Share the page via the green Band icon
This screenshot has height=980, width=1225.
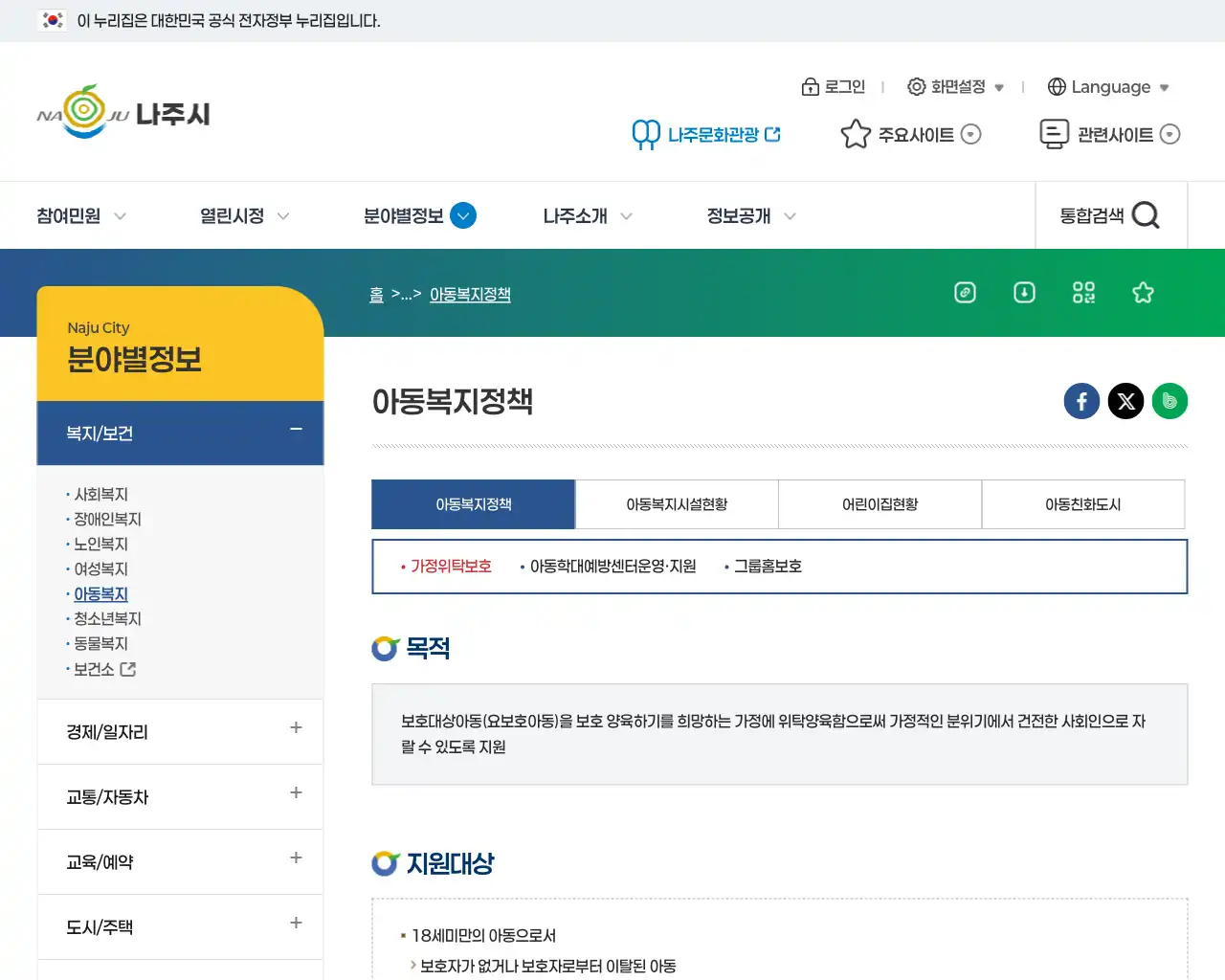1169,401
